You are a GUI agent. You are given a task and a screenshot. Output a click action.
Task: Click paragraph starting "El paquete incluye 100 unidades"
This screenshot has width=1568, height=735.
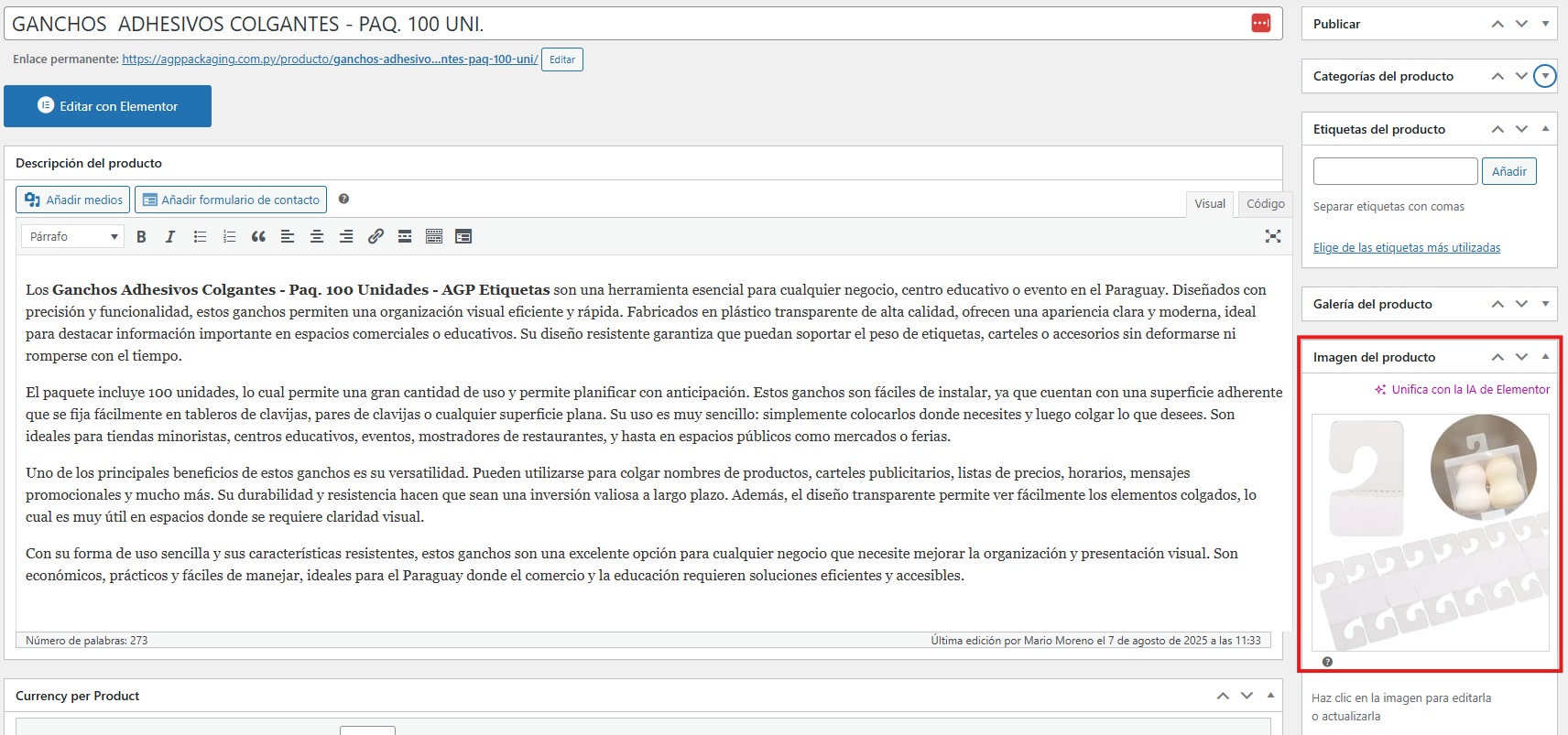[654, 414]
